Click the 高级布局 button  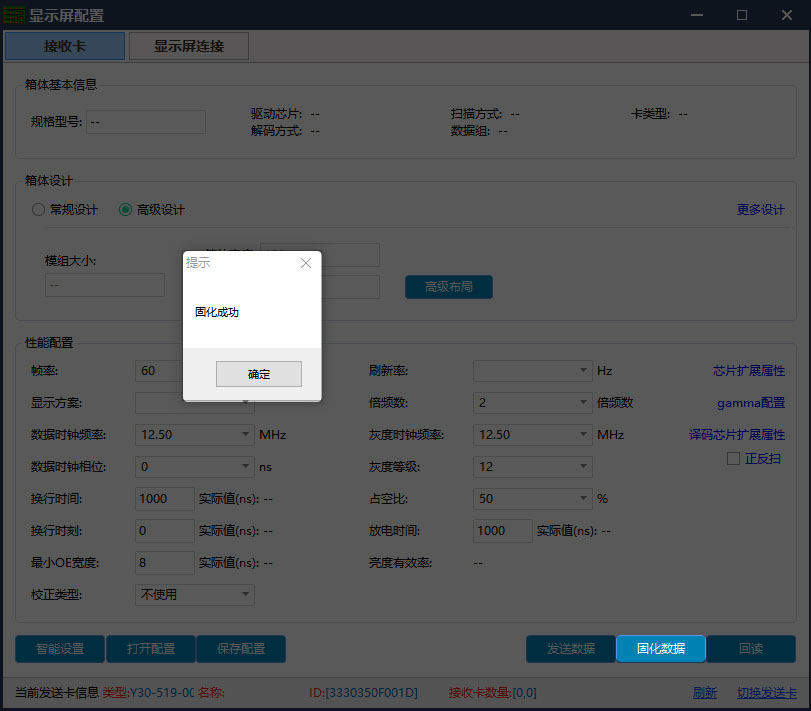(448, 286)
